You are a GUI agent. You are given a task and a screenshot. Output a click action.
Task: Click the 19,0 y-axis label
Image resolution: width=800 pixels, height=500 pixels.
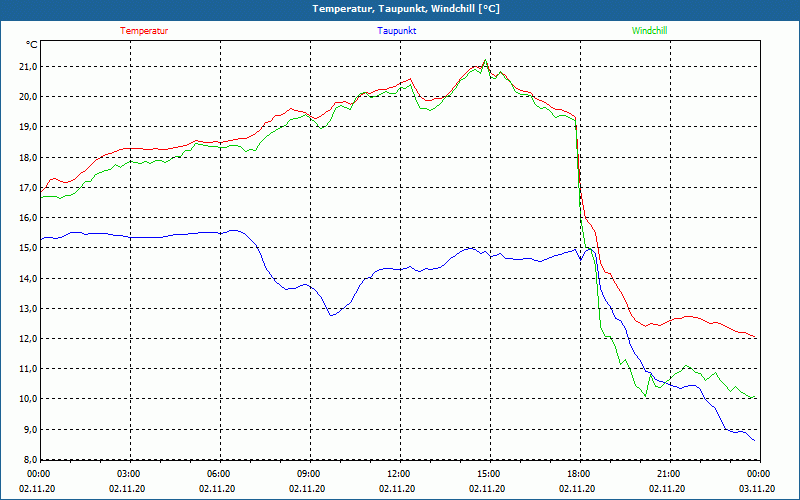coord(28,127)
